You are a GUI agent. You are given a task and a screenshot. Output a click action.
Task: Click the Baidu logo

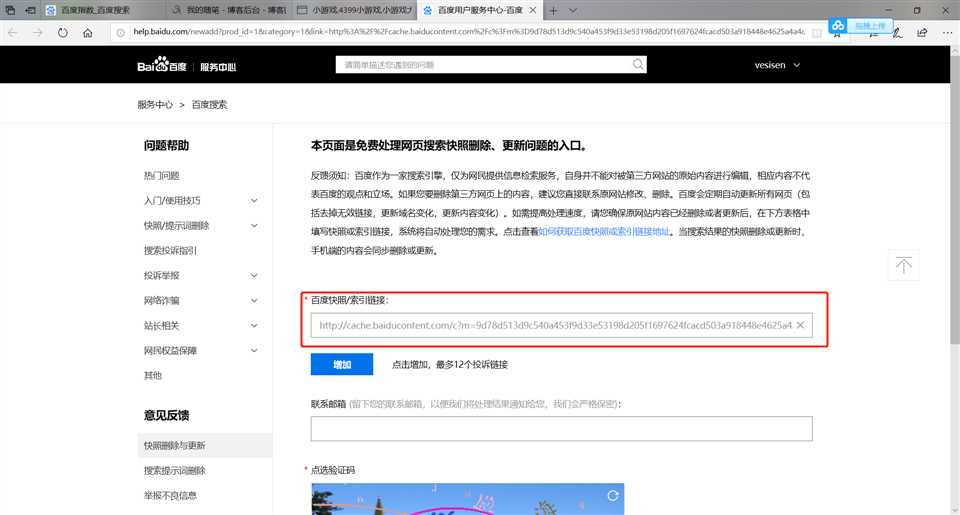162,64
